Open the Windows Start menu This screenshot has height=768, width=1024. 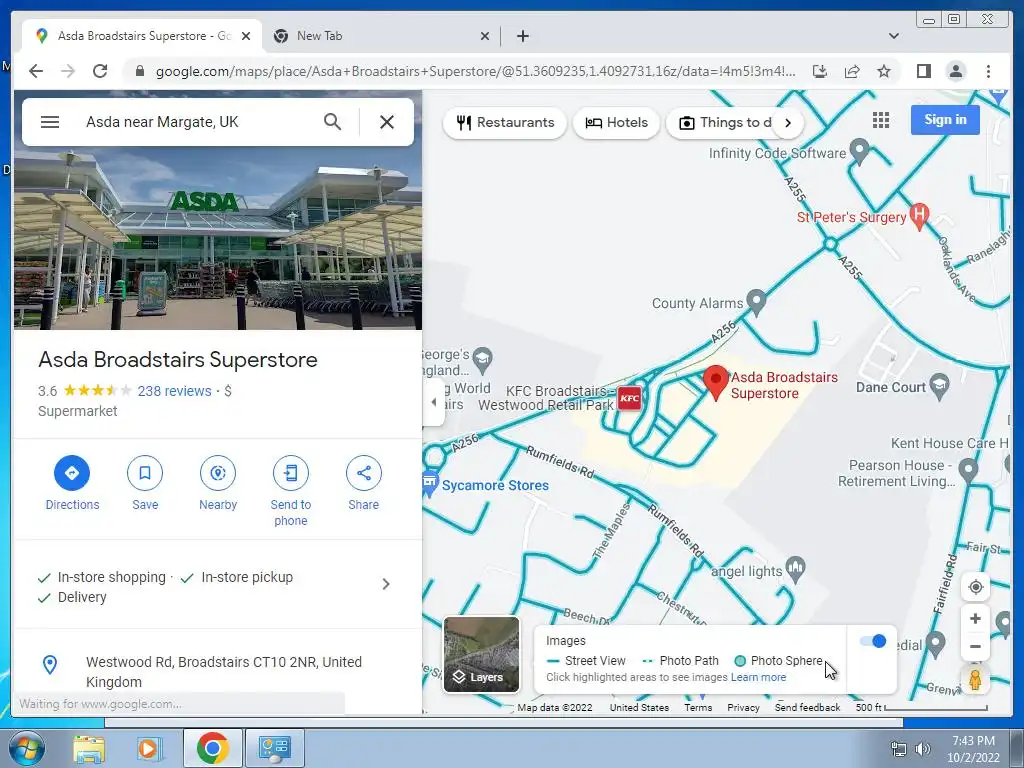tap(26, 748)
